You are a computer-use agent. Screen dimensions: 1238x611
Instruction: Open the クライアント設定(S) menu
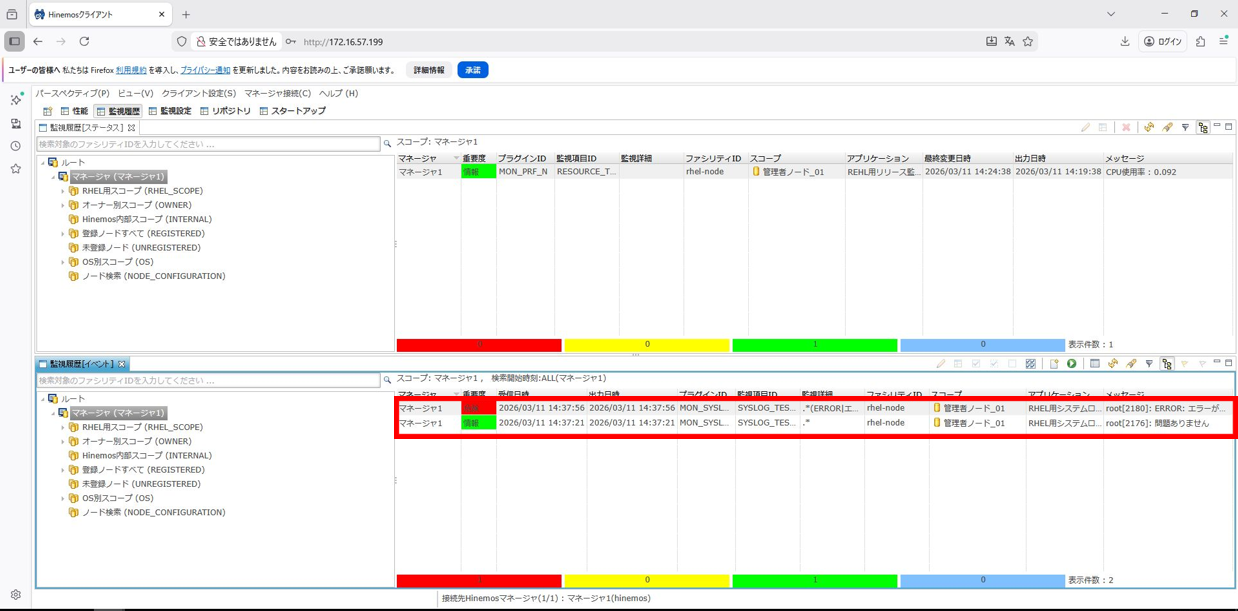click(x=198, y=93)
